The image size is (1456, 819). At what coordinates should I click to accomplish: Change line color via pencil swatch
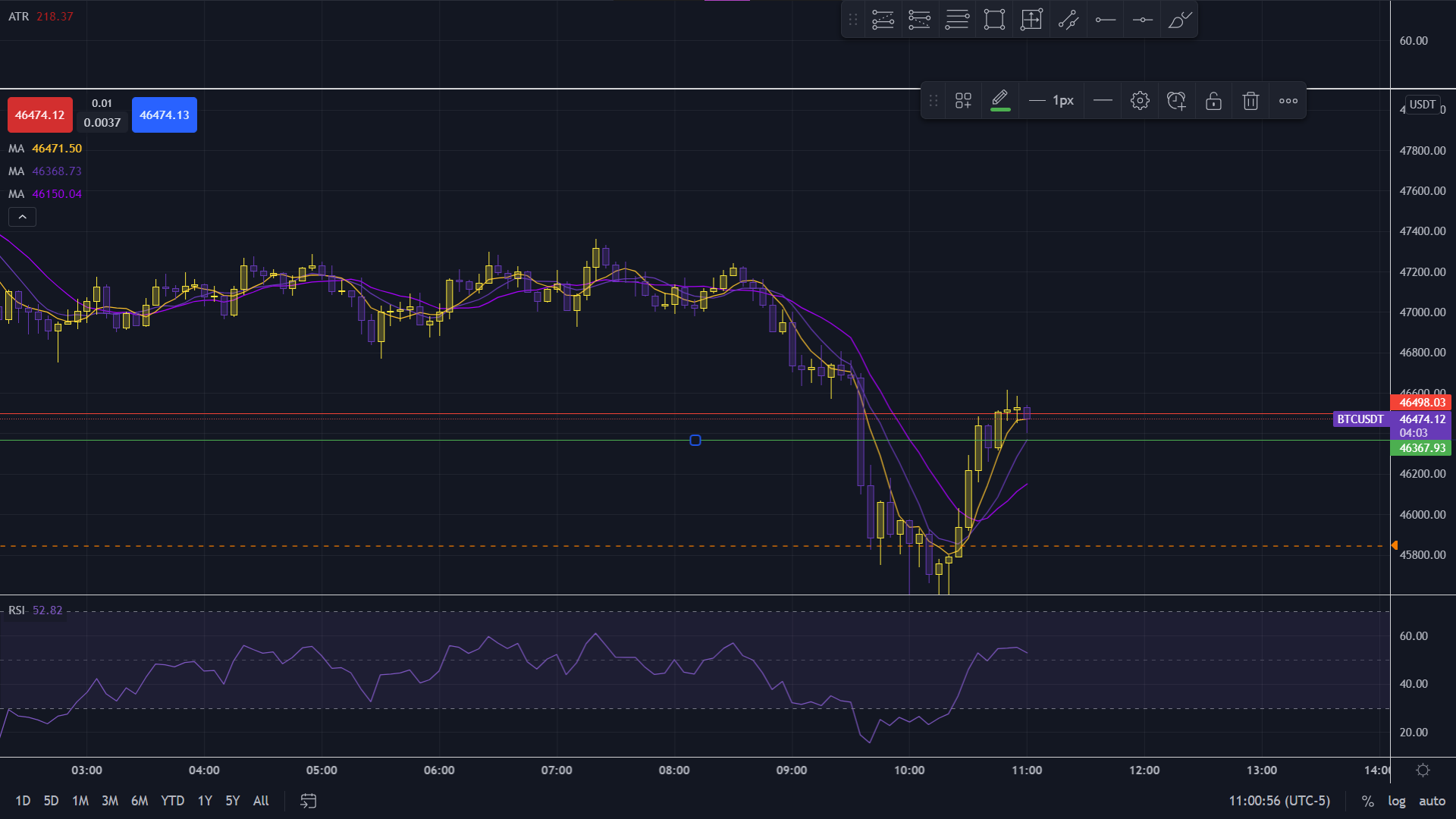point(1000,101)
